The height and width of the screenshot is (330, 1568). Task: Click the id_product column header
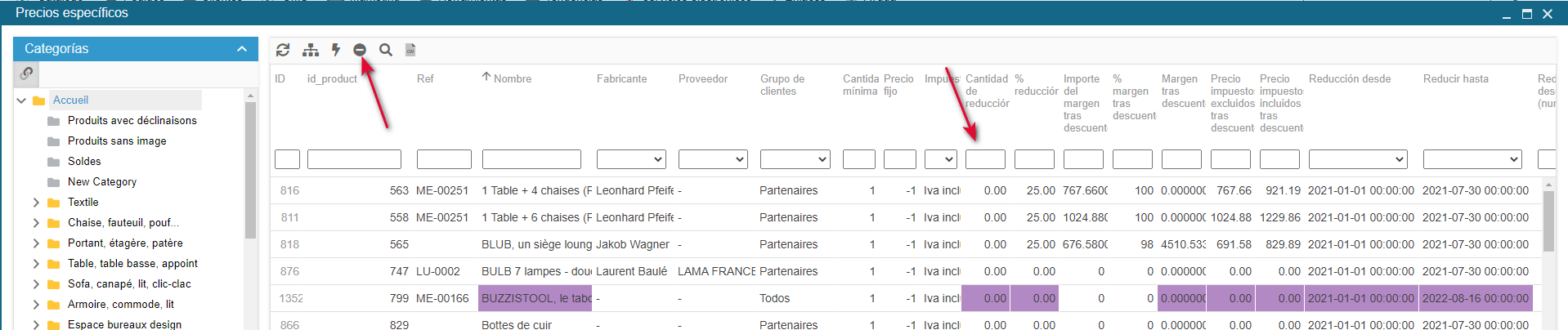pos(332,78)
